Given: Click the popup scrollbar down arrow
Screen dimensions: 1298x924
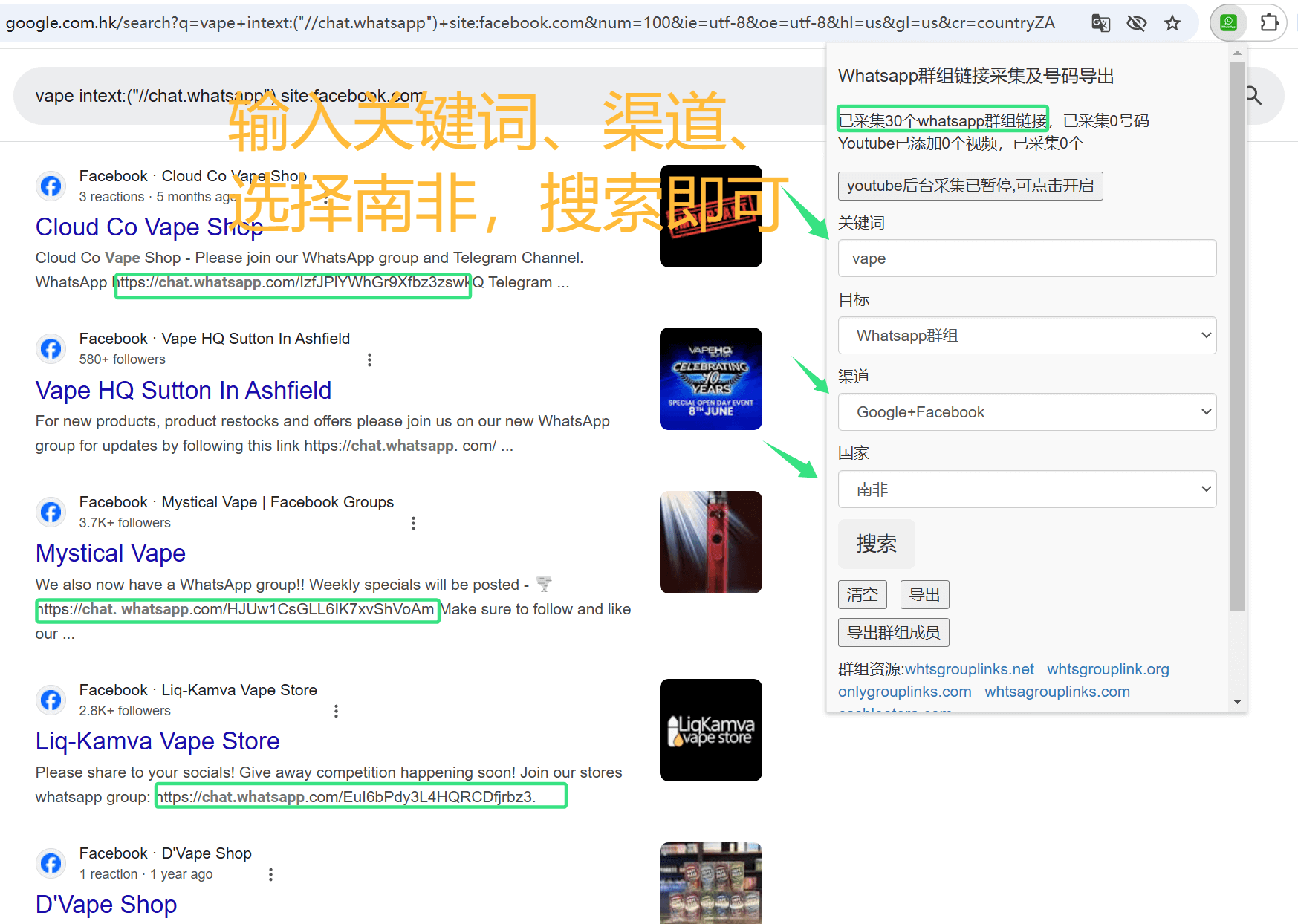Looking at the screenshot, I should coord(1237,701).
